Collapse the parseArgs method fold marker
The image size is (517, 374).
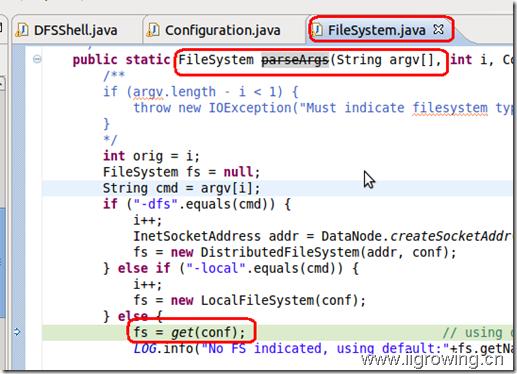click(x=37, y=60)
